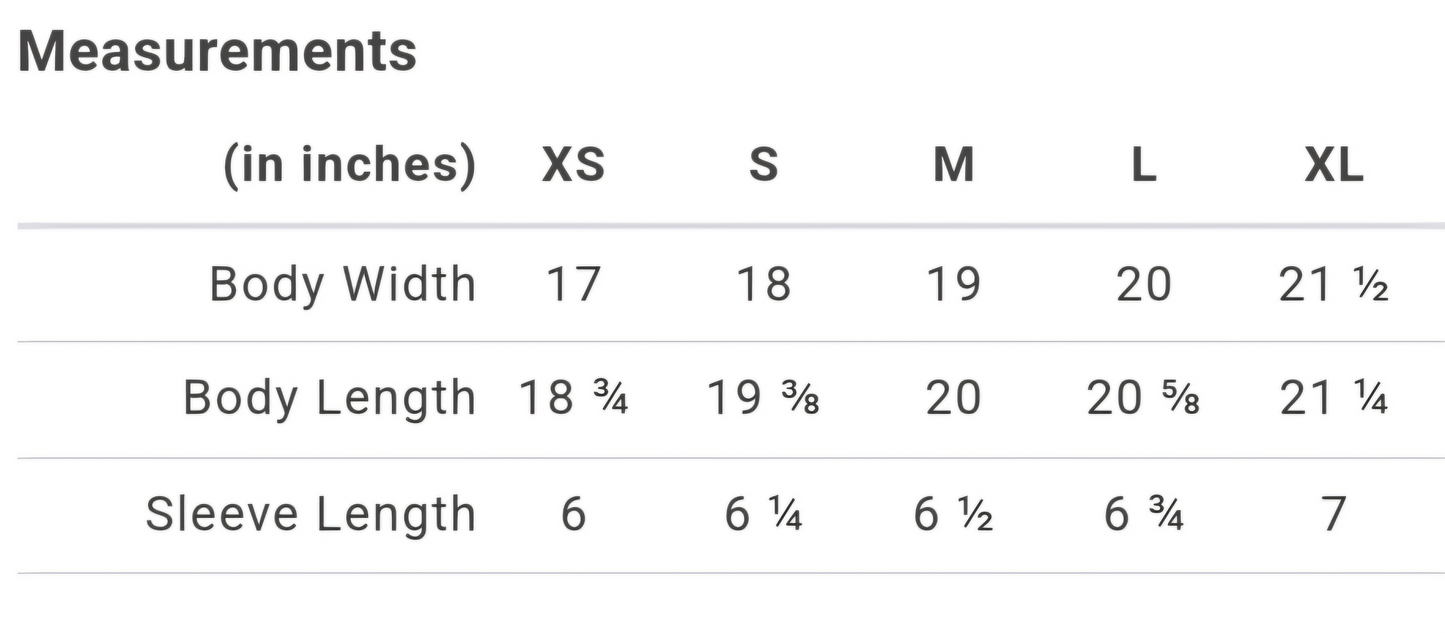Click the Body Length row label
1445x633 pixels.
(329, 399)
